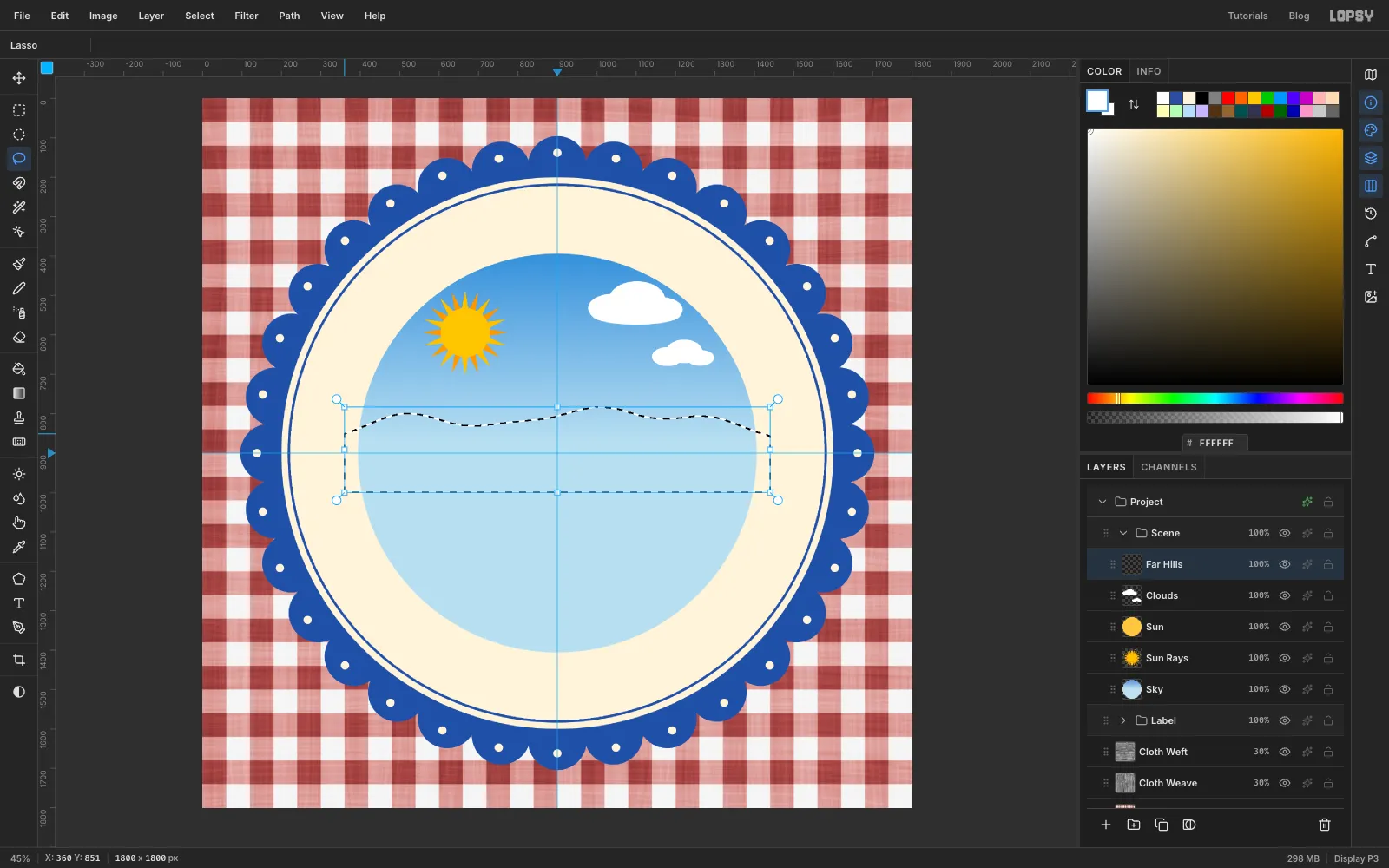1389x868 pixels.
Task: Select the Eyedropper tool
Action: [19, 547]
